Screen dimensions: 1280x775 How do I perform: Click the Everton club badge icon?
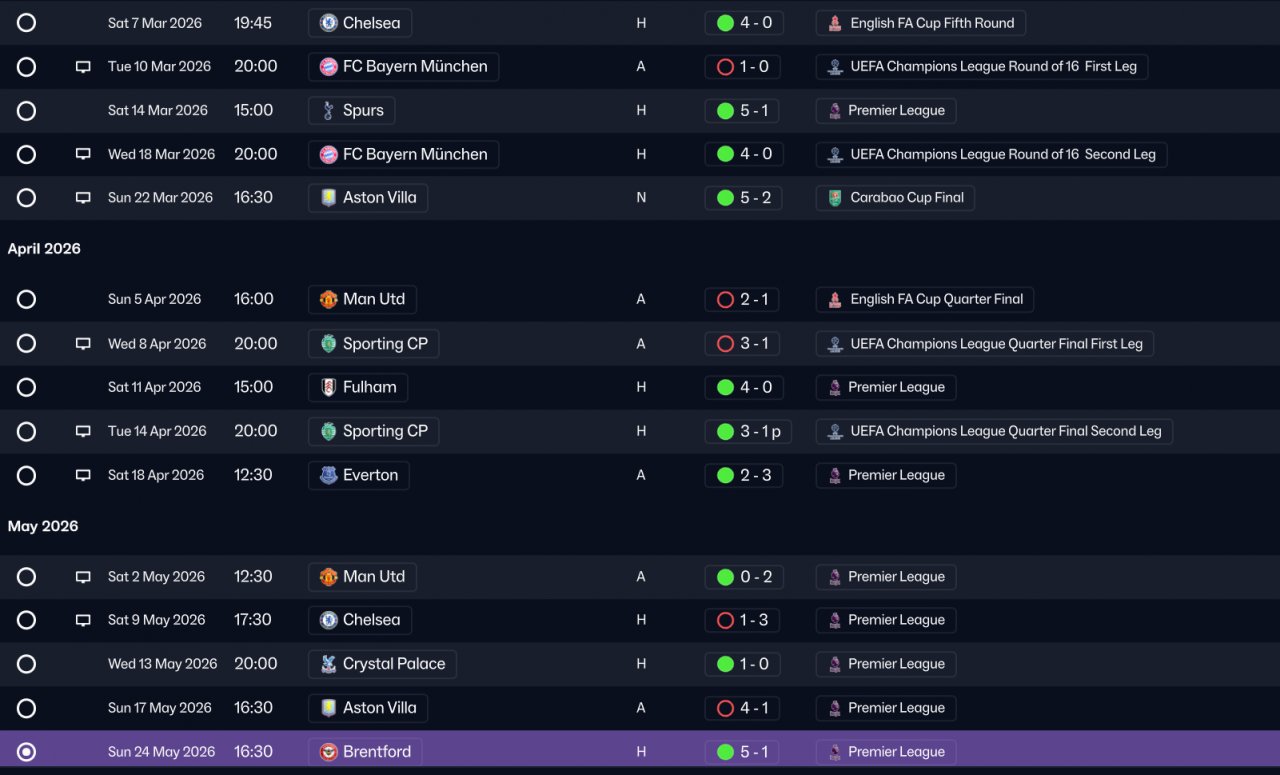coord(328,476)
